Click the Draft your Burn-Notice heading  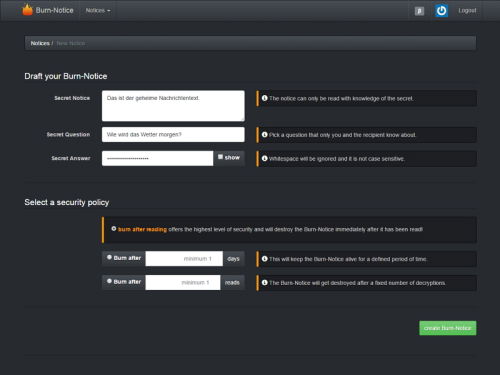click(66, 76)
